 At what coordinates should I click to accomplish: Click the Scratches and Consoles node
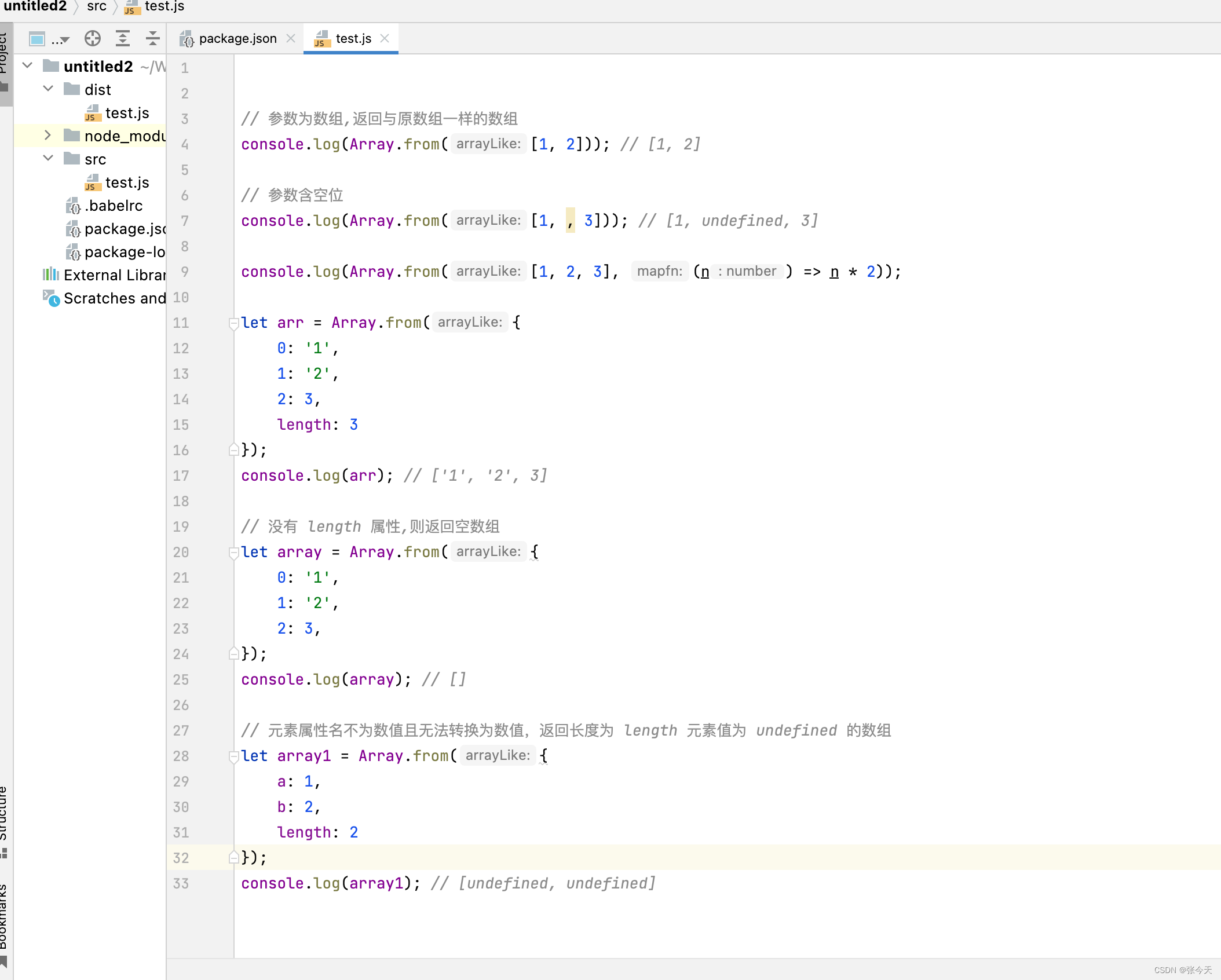click(115, 298)
